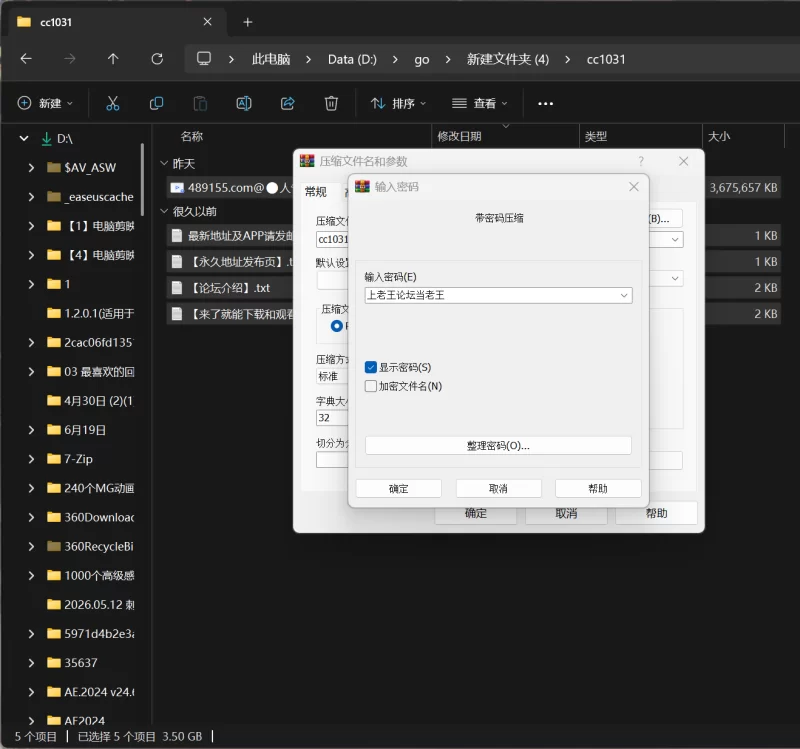Expand the 360Download folder node
800x749 pixels.
[32, 517]
